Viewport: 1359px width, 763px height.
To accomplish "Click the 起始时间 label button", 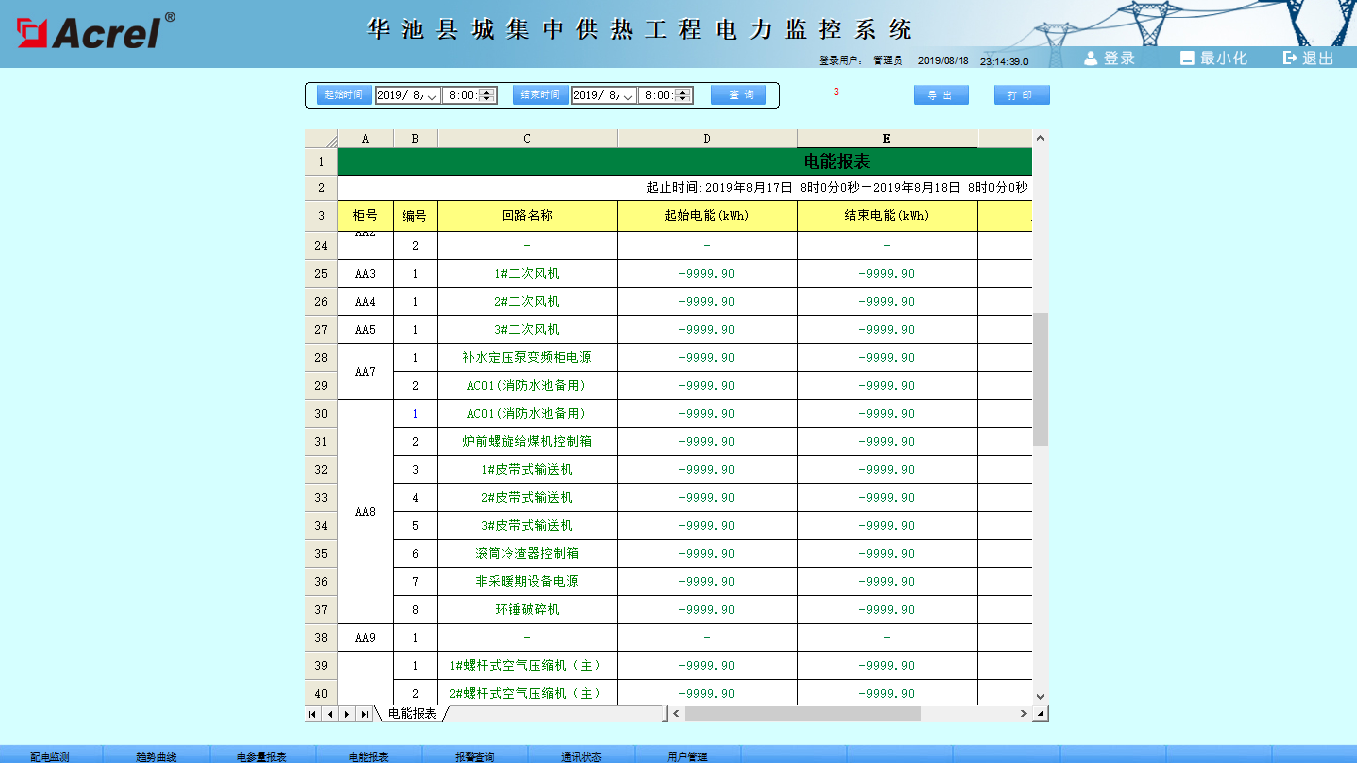I will point(344,95).
